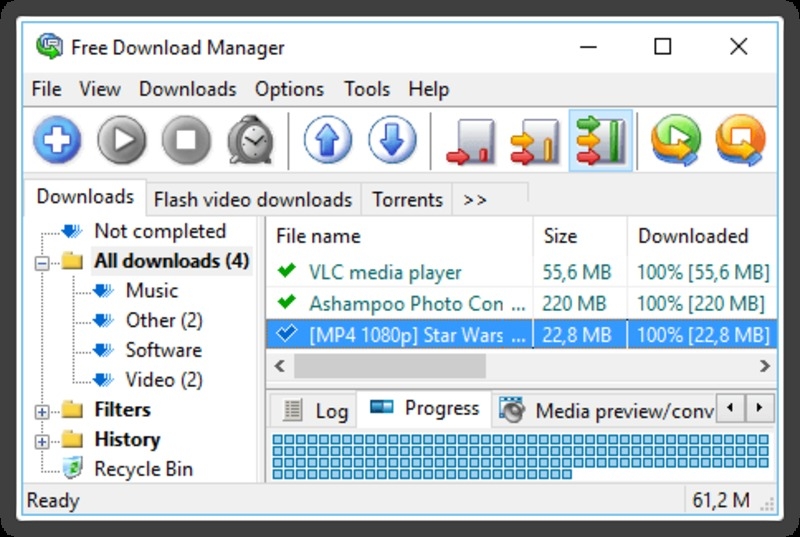
Task: Click the 61,2 M status bar value
Action: coord(720,500)
